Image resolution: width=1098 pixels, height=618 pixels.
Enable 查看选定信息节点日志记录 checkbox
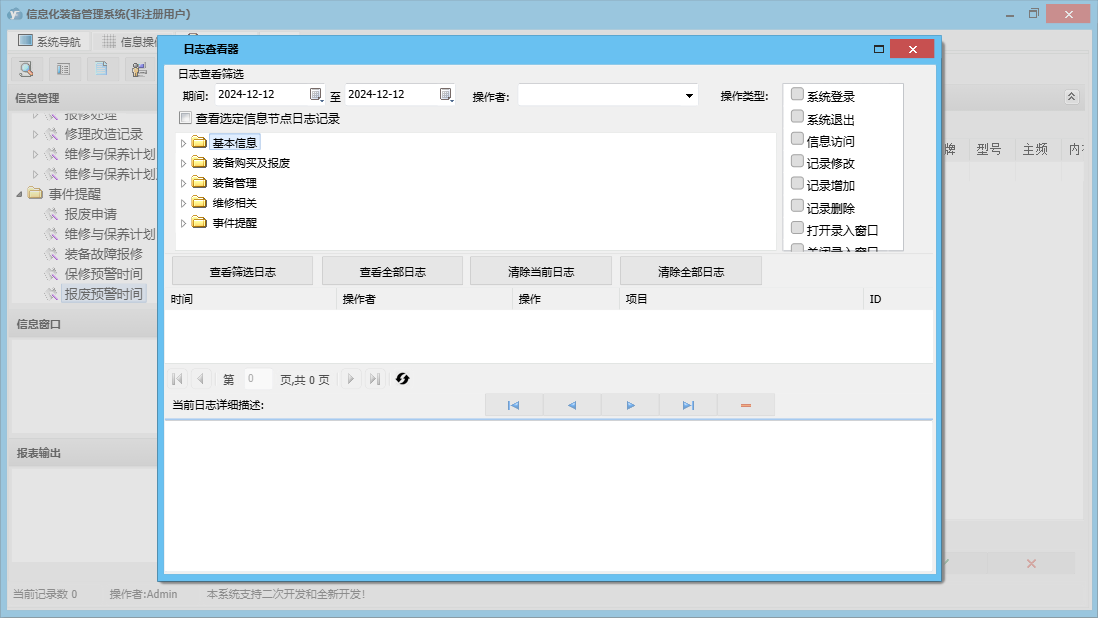(186, 118)
